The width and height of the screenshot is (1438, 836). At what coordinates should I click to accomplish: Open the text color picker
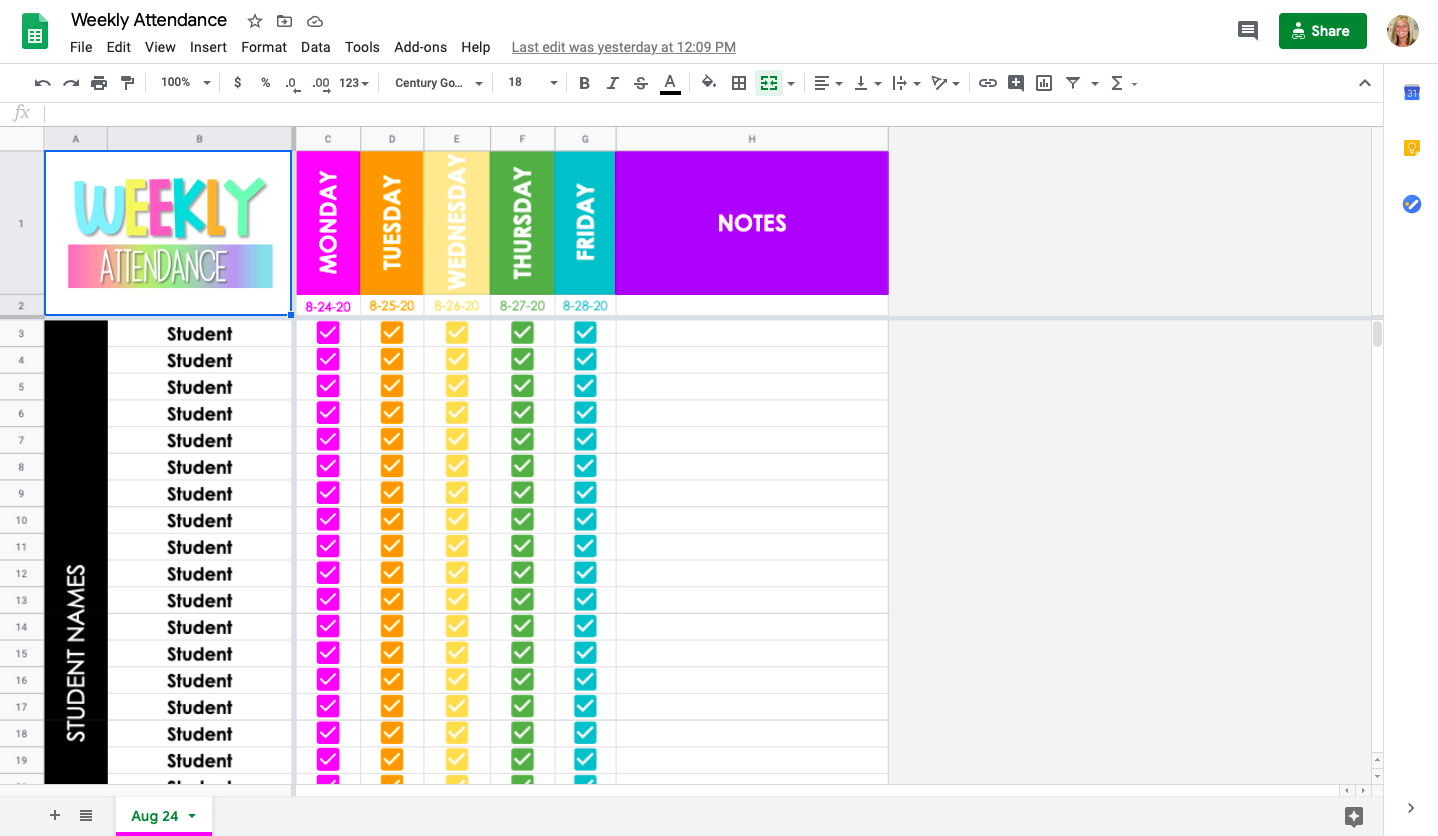tap(670, 83)
